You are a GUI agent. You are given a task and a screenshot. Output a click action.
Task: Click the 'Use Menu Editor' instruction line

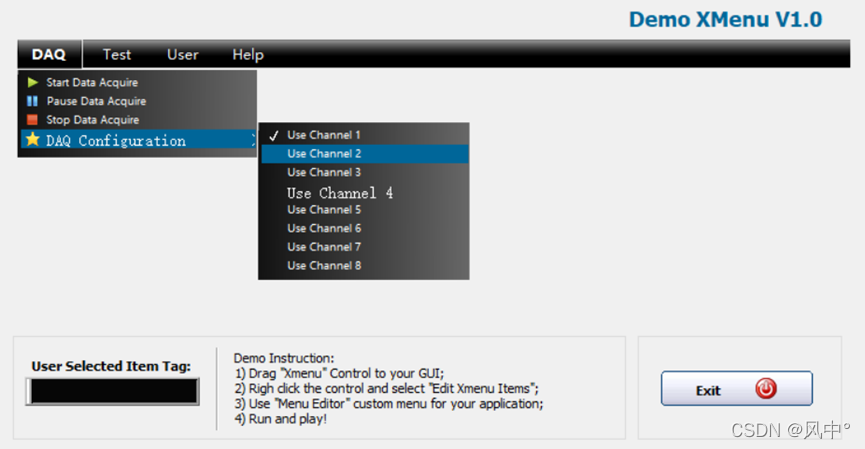(x=388, y=404)
